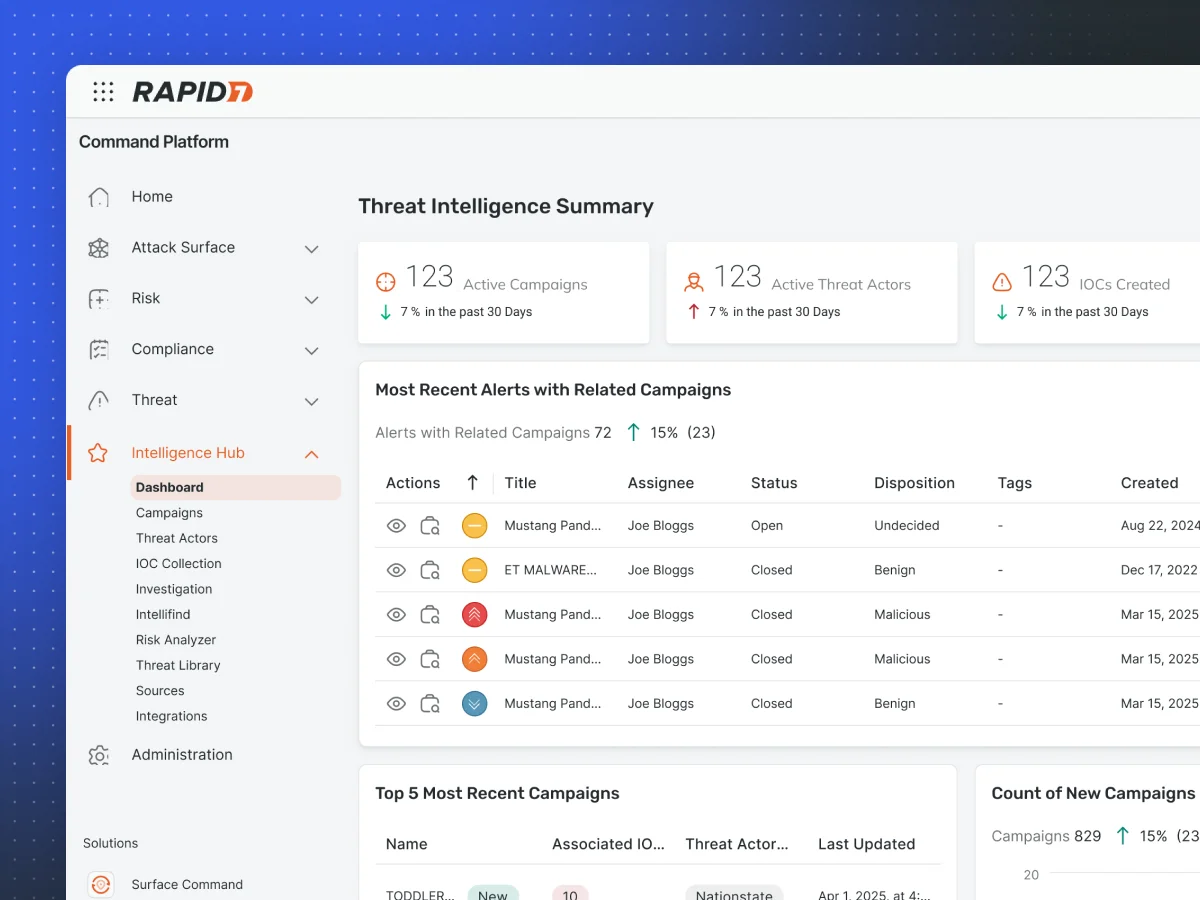Click the ET MALWARE... alert title

click(x=550, y=570)
